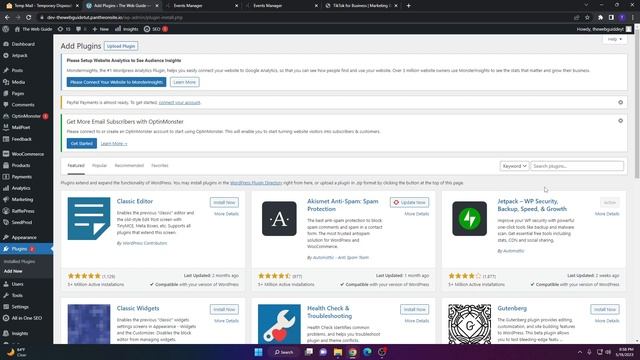Open Analytics in the sidebar

pyautogui.click(x=20, y=188)
